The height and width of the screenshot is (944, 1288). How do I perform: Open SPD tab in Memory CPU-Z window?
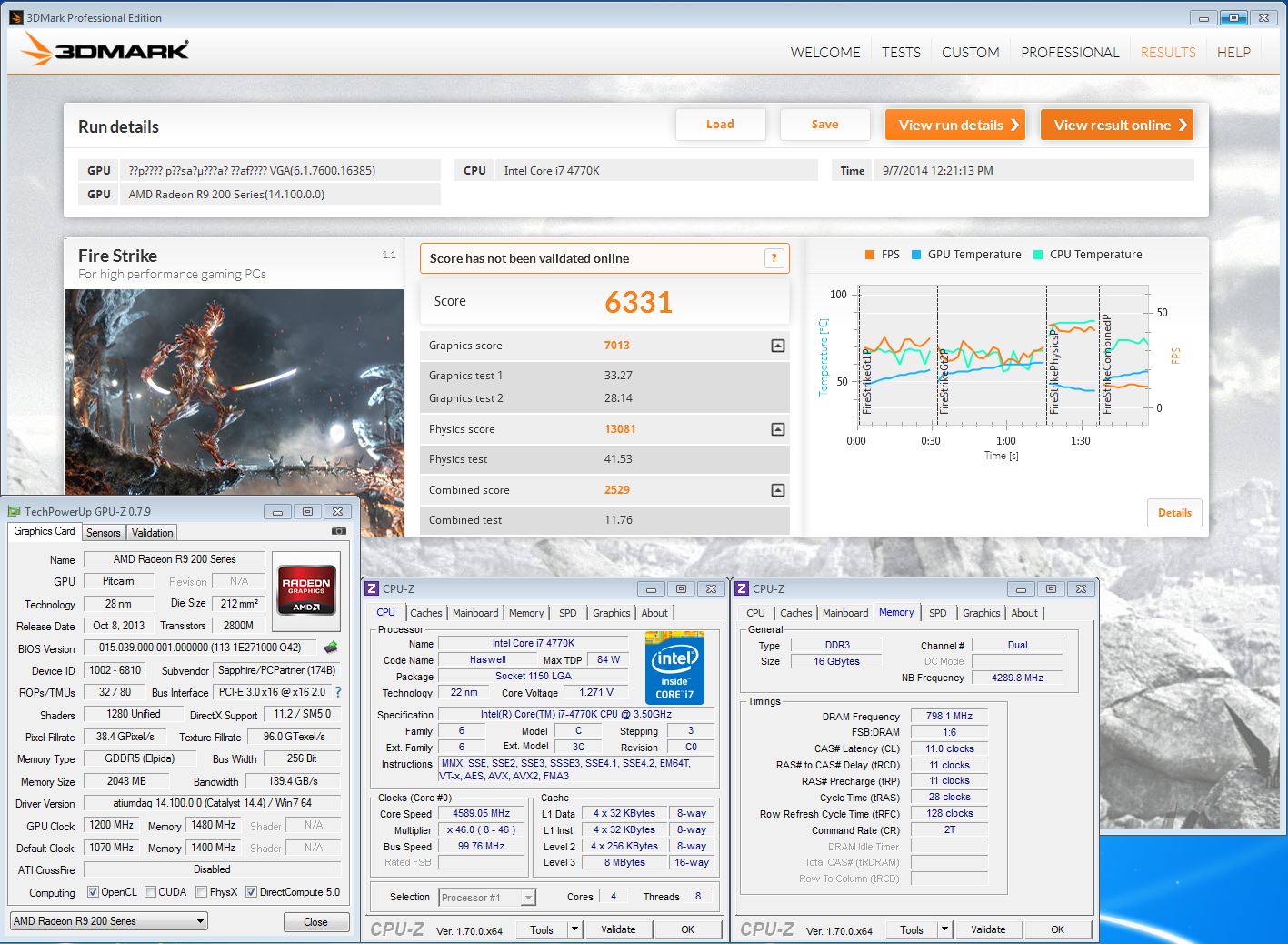pos(938,613)
